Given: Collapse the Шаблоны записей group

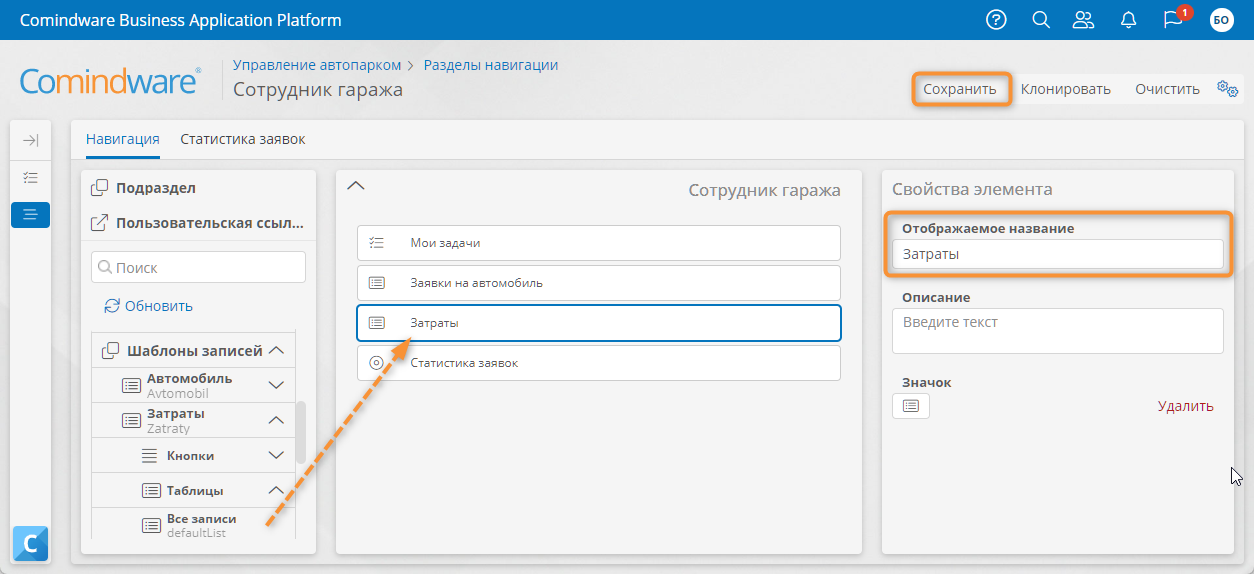Looking at the screenshot, I should (277, 351).
